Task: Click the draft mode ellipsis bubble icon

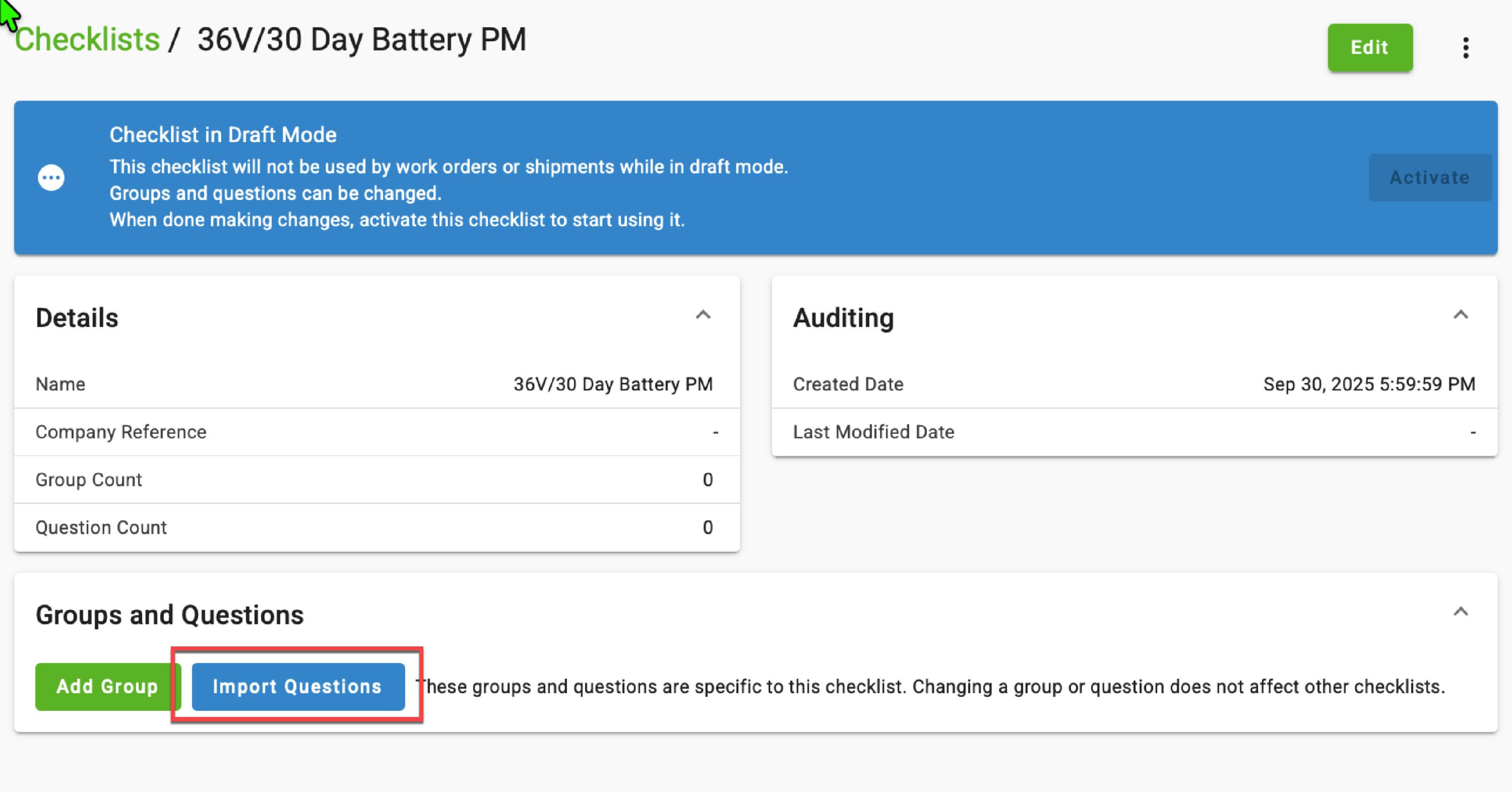Action: pyautogui.click(x=51, y=177)
